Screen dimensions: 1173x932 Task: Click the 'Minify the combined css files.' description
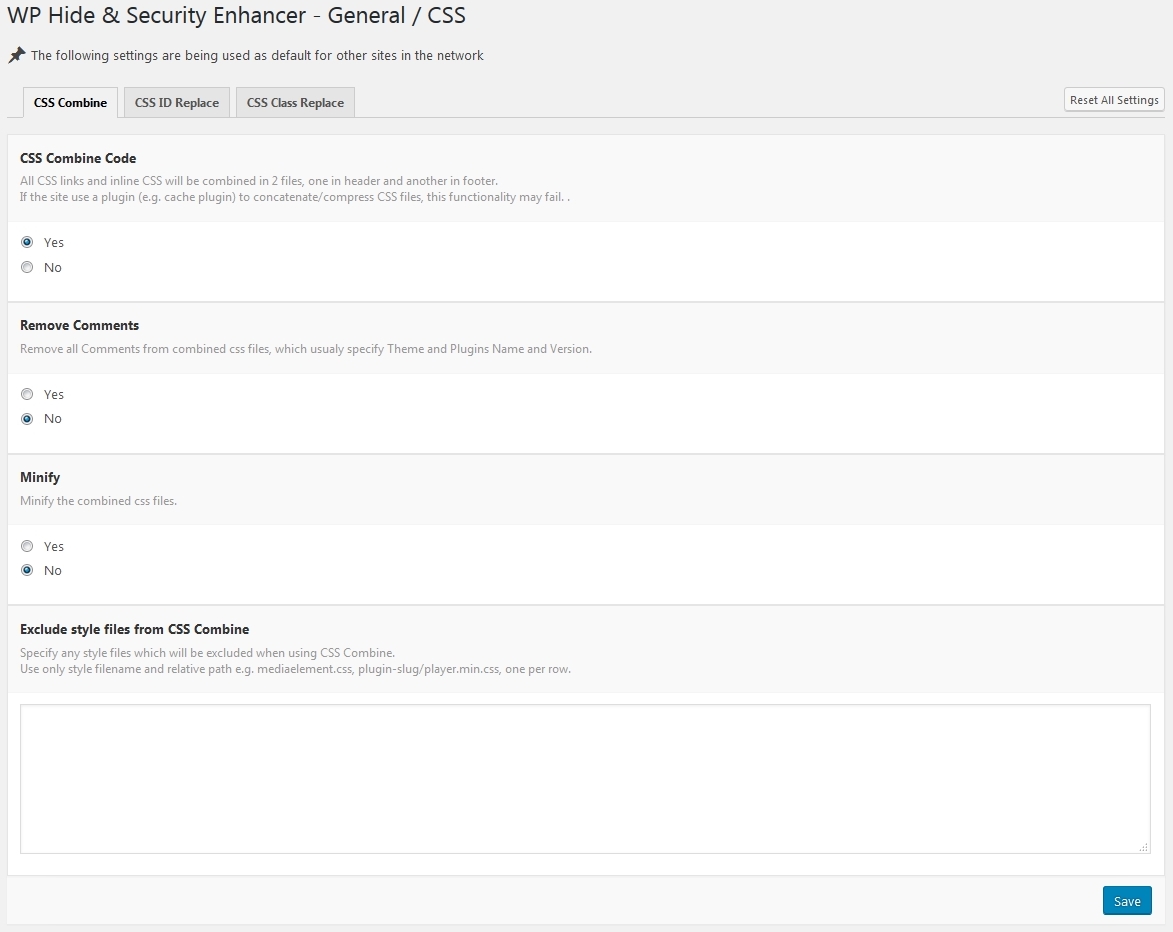[98, 501]
